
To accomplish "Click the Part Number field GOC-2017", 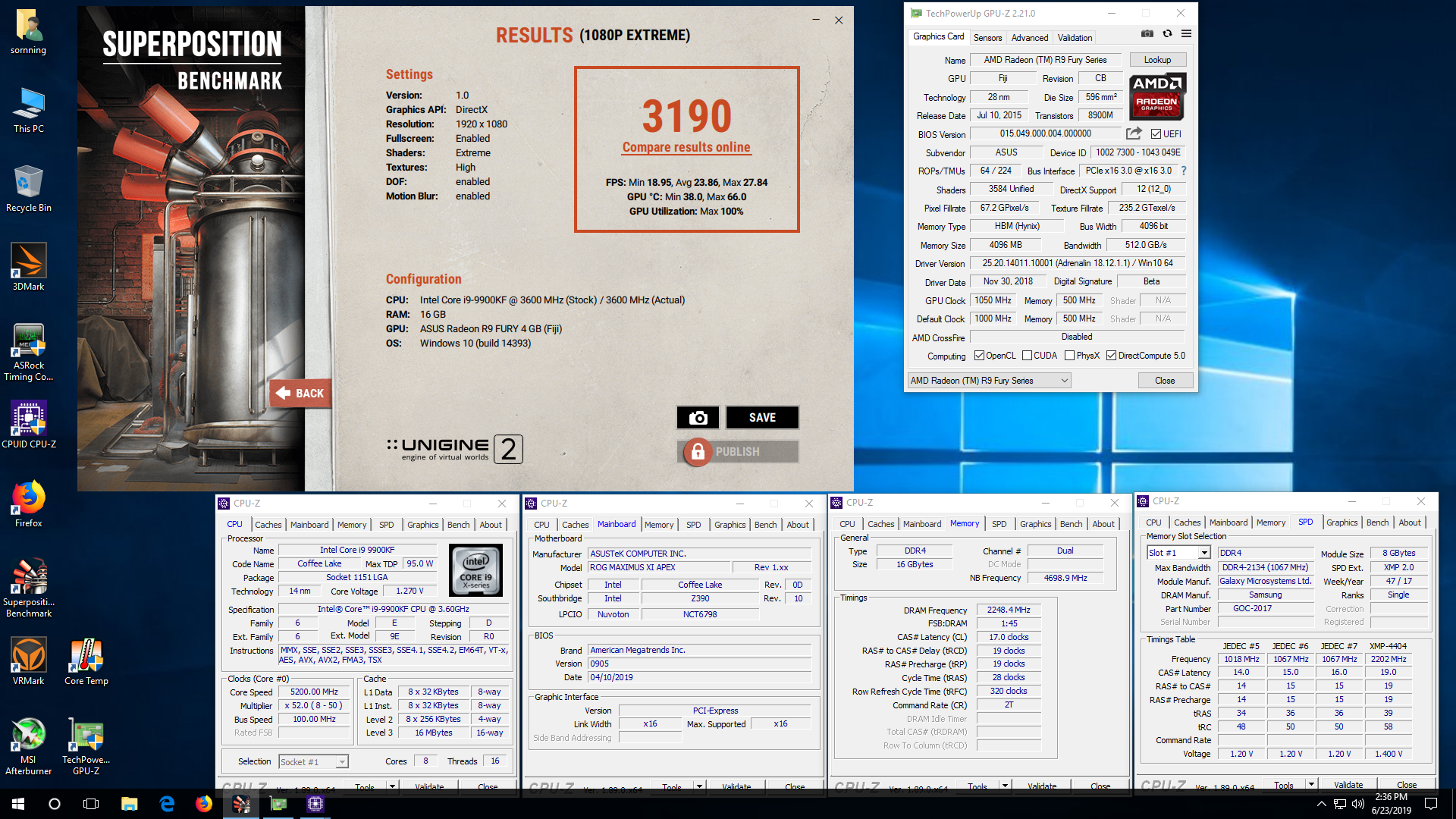I will 1265,608.
